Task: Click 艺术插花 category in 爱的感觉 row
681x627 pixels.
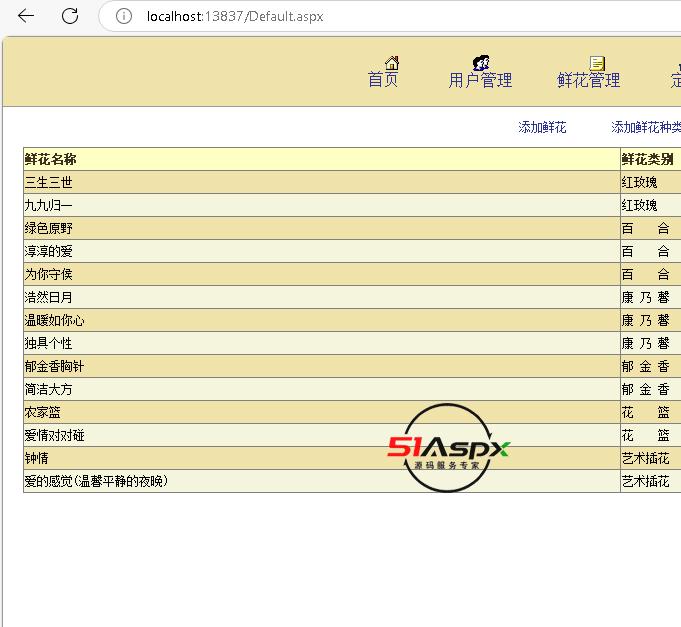Action: click(x=645, y=481)
